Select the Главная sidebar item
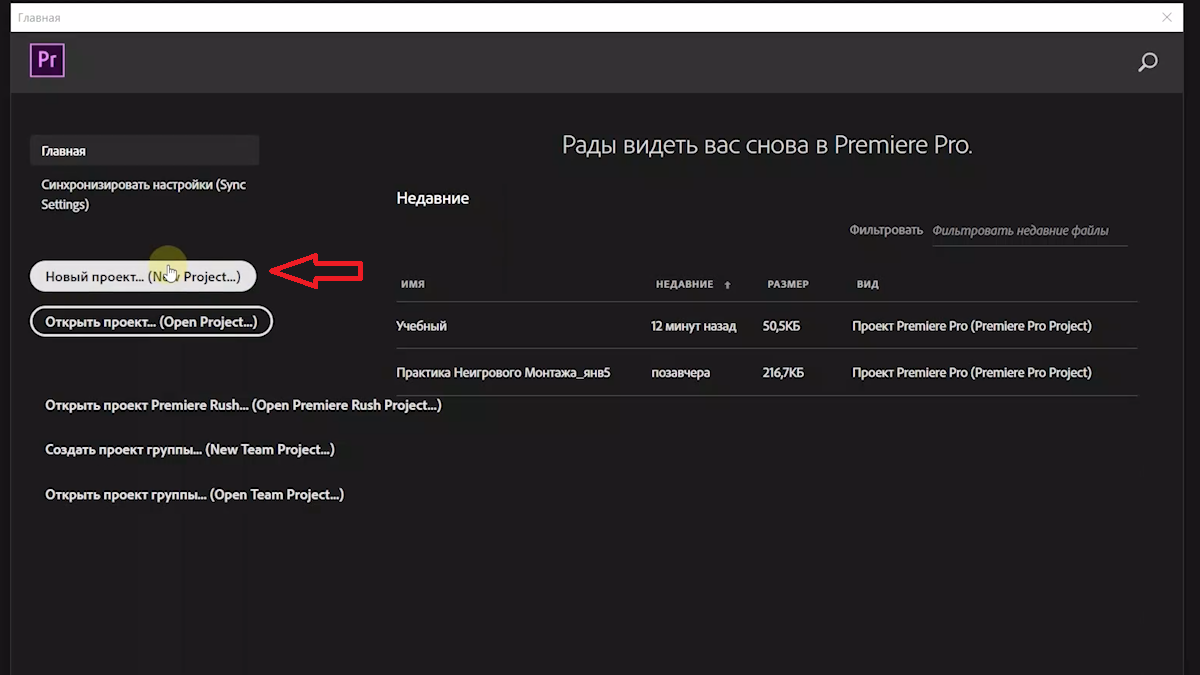Image resolution: width=1200 pixels, height=675 pixels. click(x=144, y=151)
